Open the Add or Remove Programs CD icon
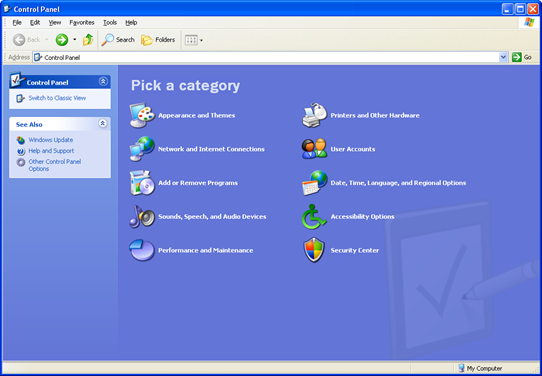 pos(142,183)
